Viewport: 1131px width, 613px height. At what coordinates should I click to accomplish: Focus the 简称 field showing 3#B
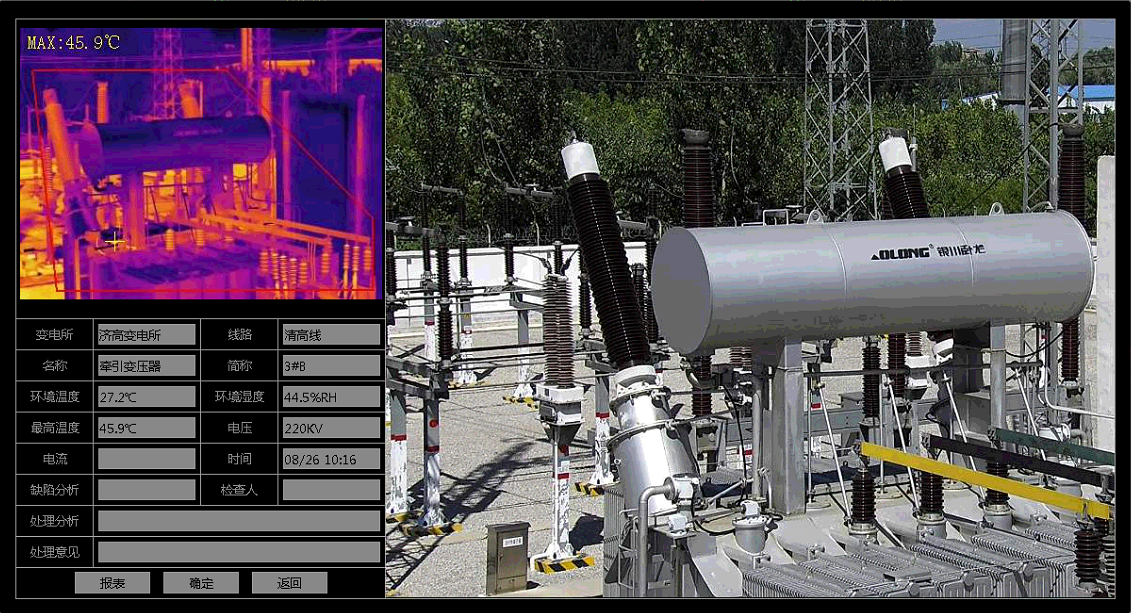[331, 366]
